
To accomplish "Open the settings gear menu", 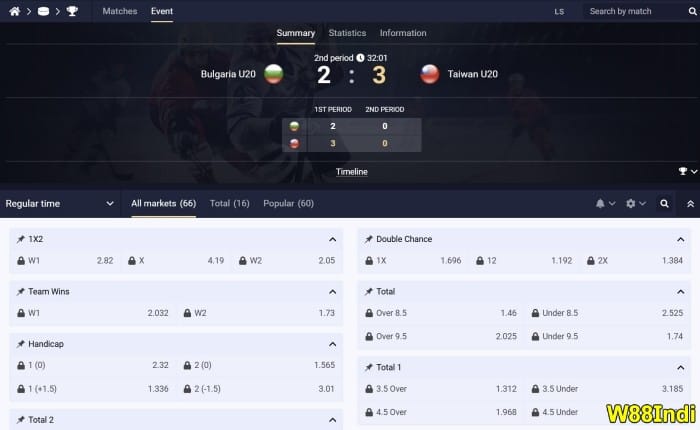I will coord(634,203).
